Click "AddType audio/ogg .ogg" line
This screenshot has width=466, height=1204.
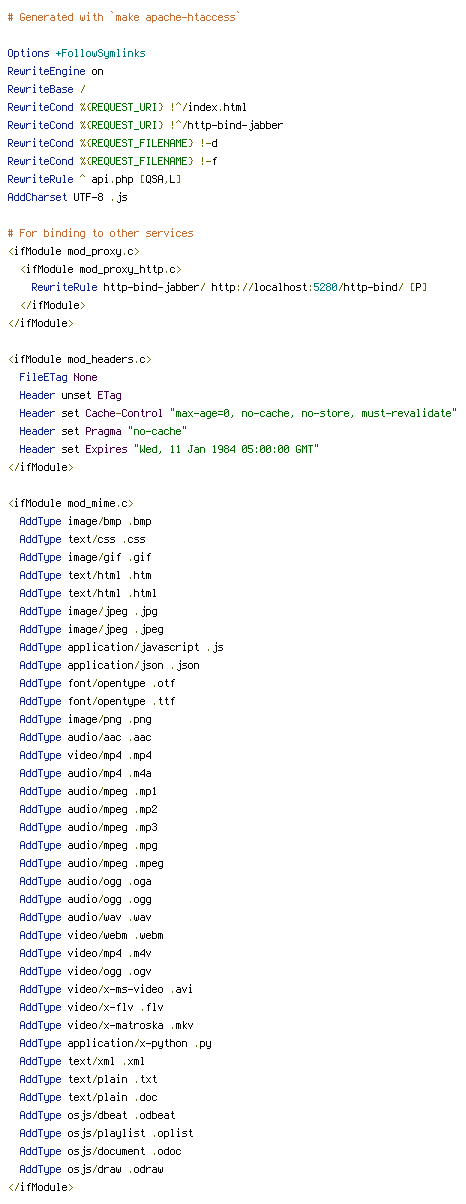click(85, 899)
